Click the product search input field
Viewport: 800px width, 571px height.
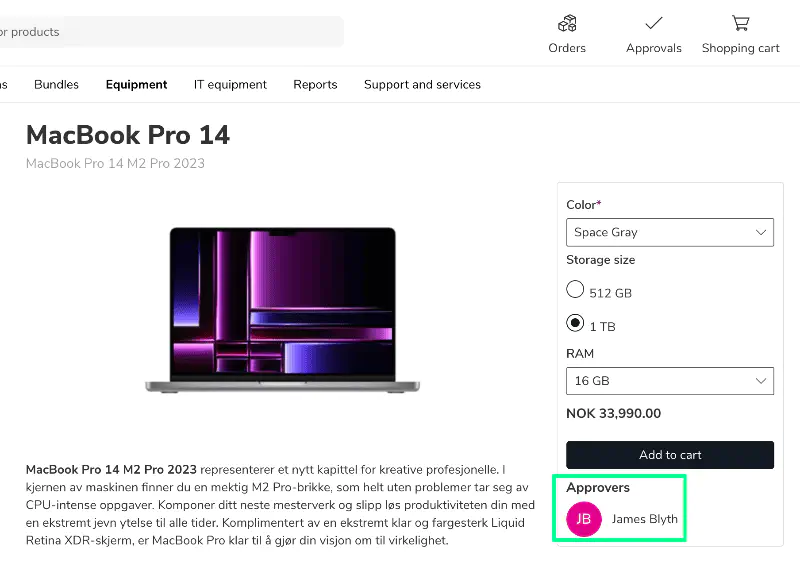170,32
